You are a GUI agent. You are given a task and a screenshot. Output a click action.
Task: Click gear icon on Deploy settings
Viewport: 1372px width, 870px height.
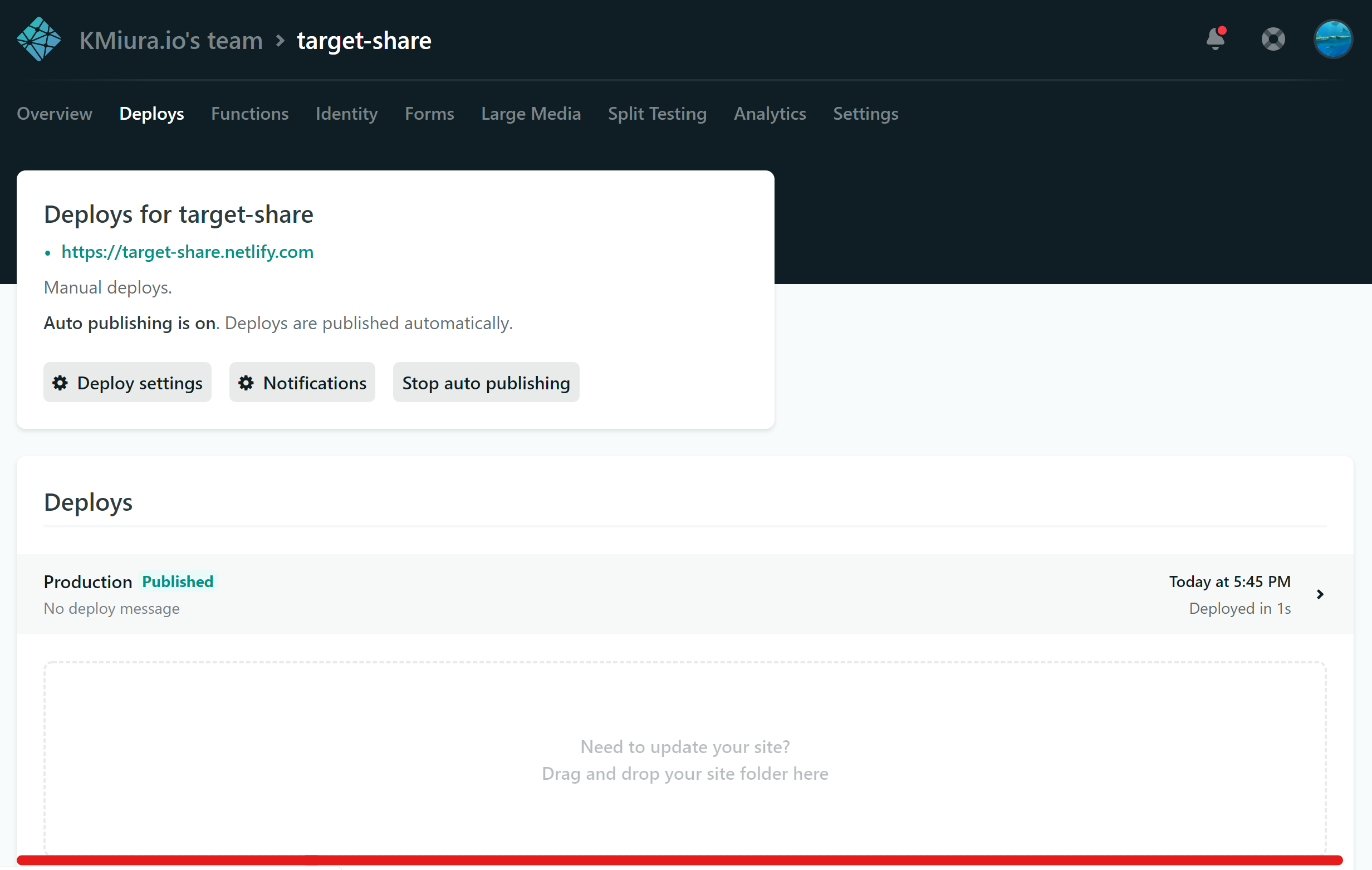point(60,383)
